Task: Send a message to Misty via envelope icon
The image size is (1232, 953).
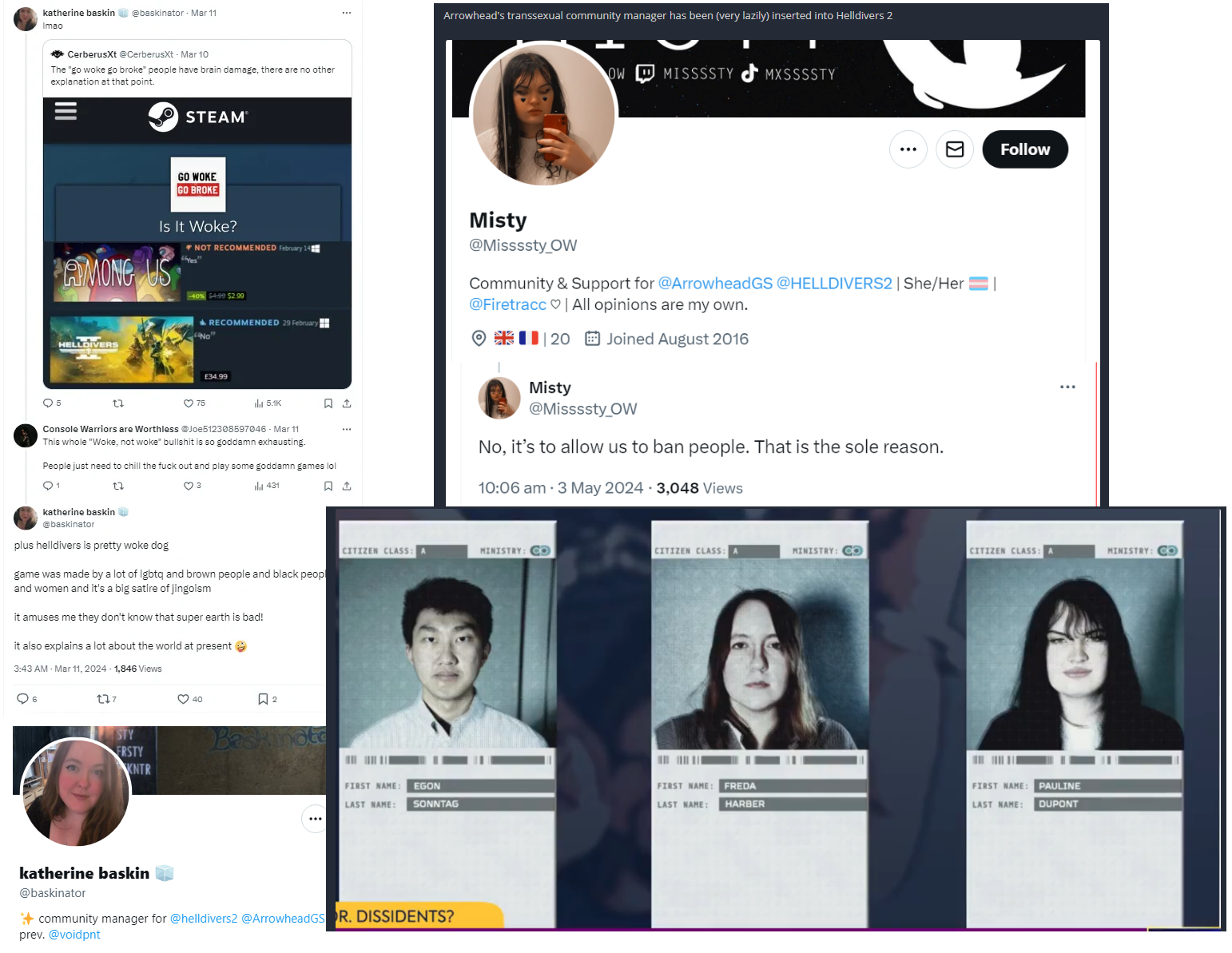Action: pos(955,149)
